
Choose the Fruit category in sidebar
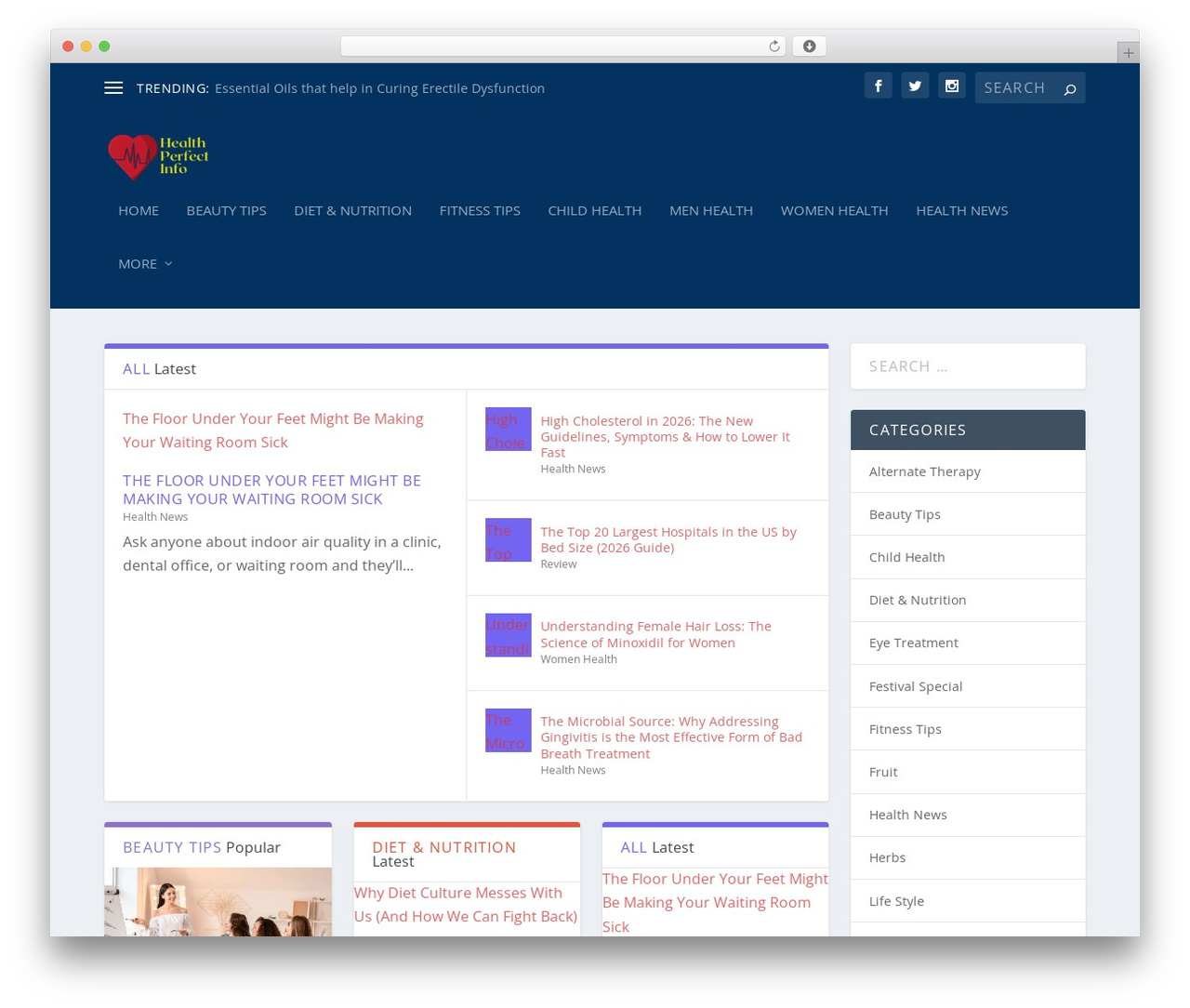(x=883, y=772)
